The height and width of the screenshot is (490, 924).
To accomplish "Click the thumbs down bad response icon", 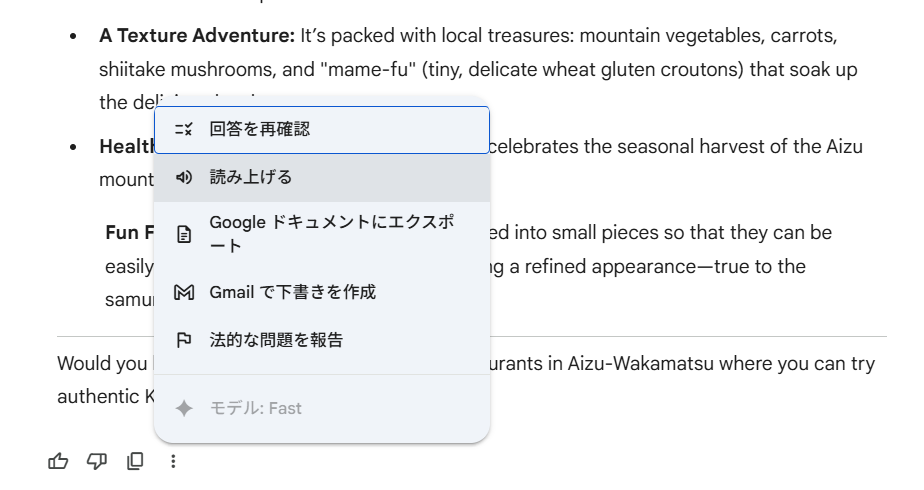I will point(97,461).
